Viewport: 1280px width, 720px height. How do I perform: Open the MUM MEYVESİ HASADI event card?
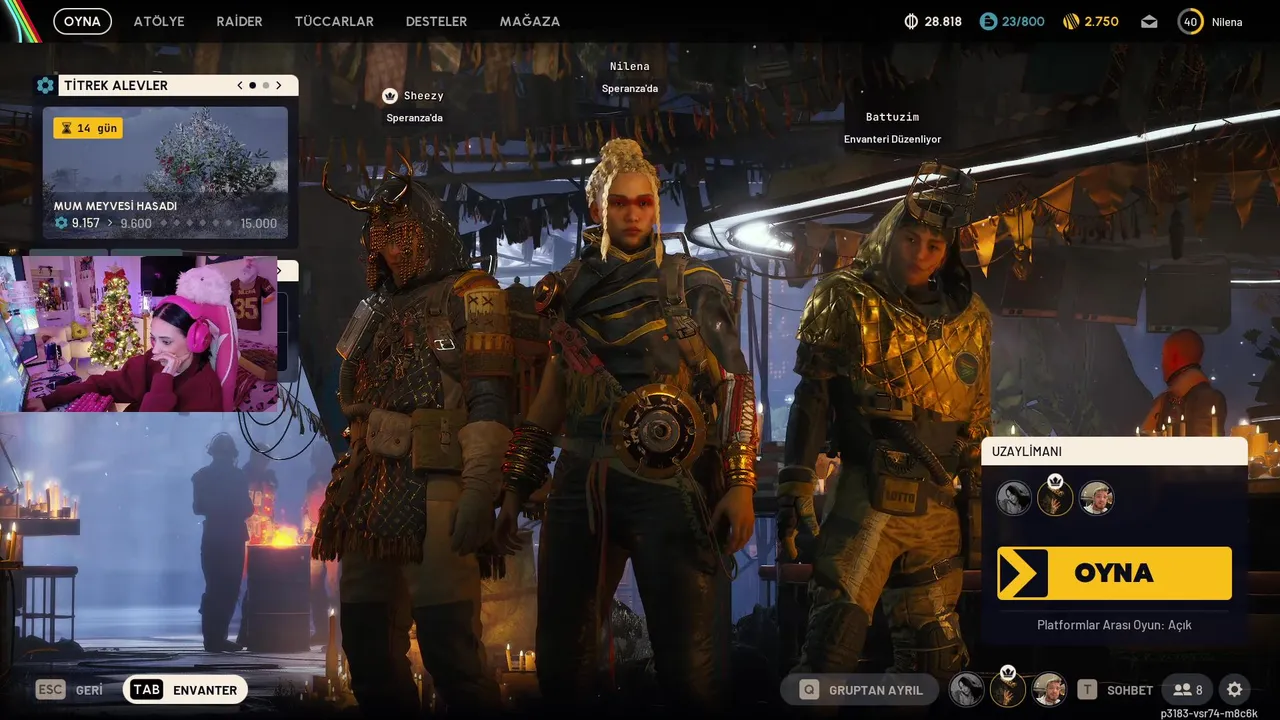[165, 172]
